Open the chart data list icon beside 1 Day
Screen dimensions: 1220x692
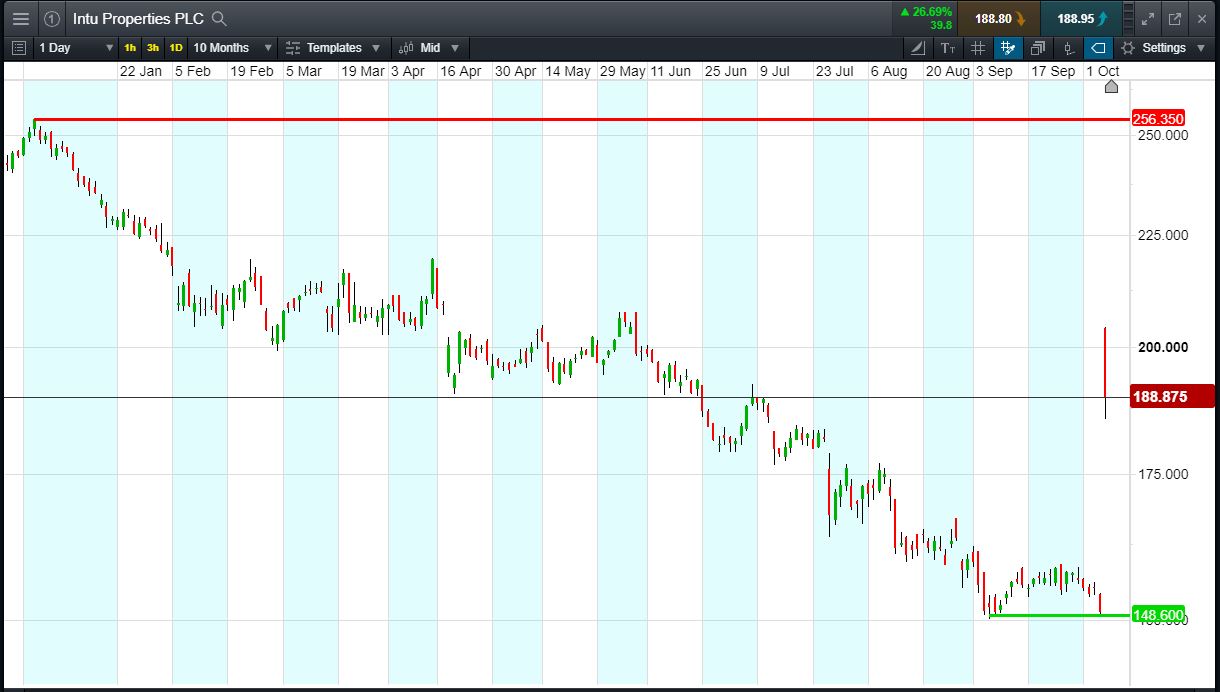19,47
